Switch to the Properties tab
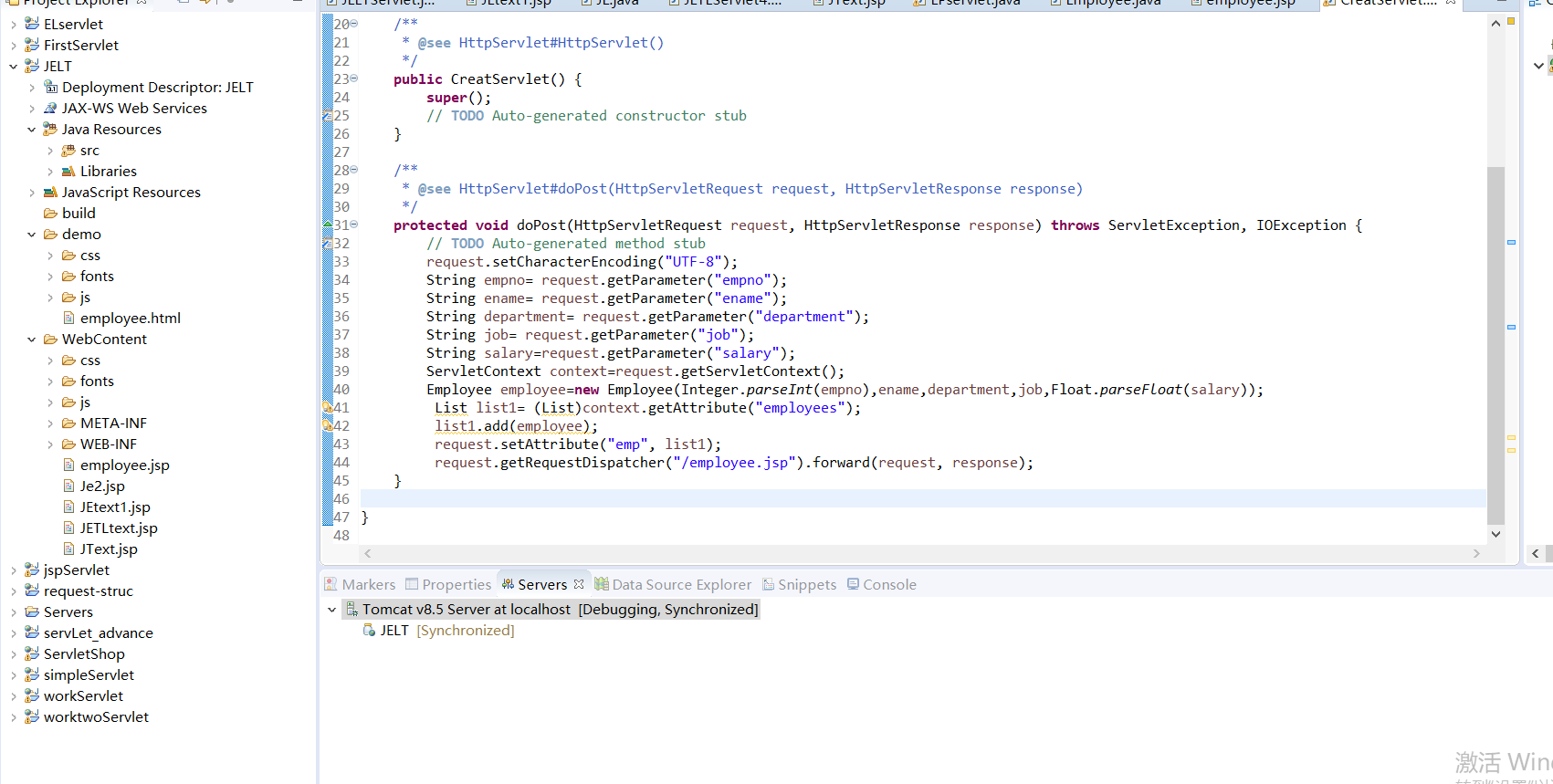The image size is (1553, 784). pos(448,584)
